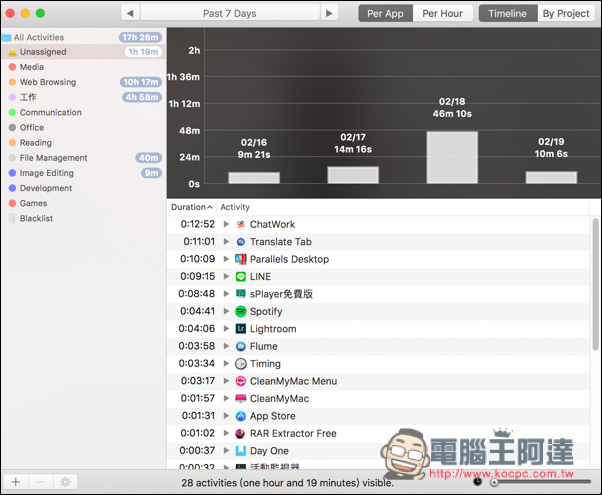This screenshot has width=602, height=495.
Task: Switch to By Project view
Action: [566, 13]
